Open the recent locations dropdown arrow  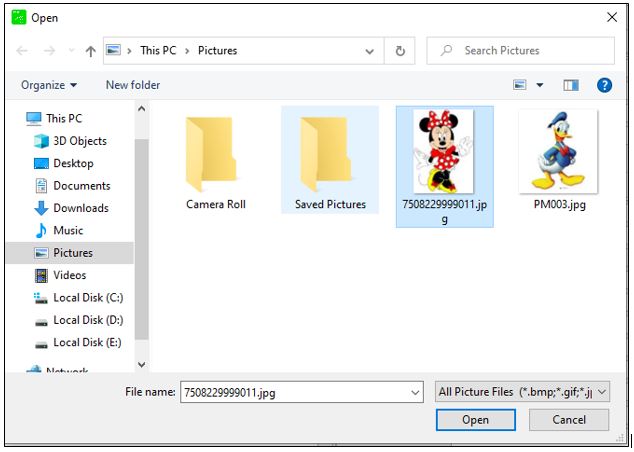tap(72, 51)
